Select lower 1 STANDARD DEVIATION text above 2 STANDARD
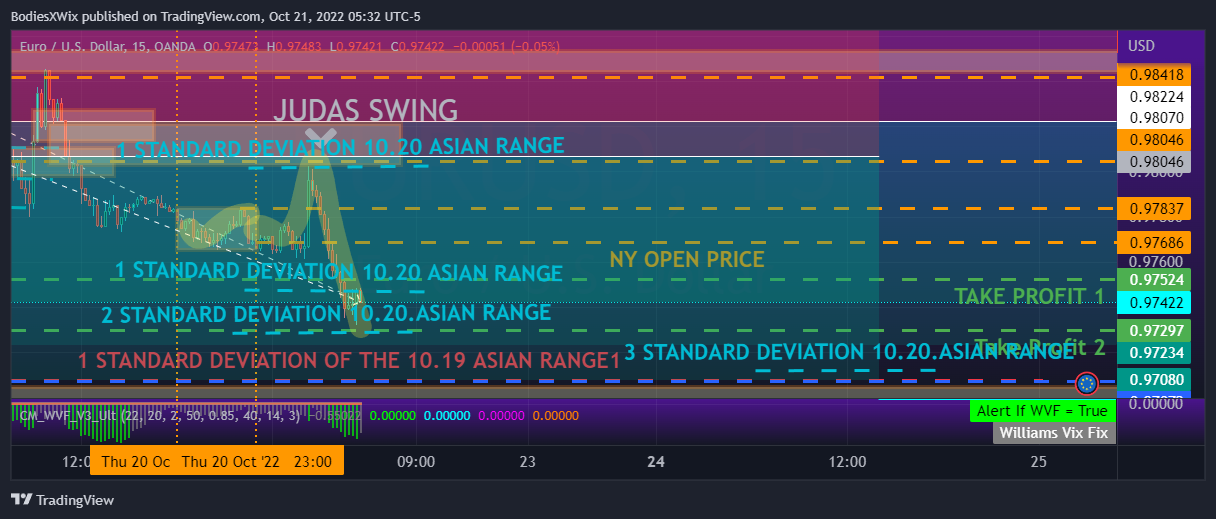The height and width of the screenshot is (519, 1216). tap(338, 272)
